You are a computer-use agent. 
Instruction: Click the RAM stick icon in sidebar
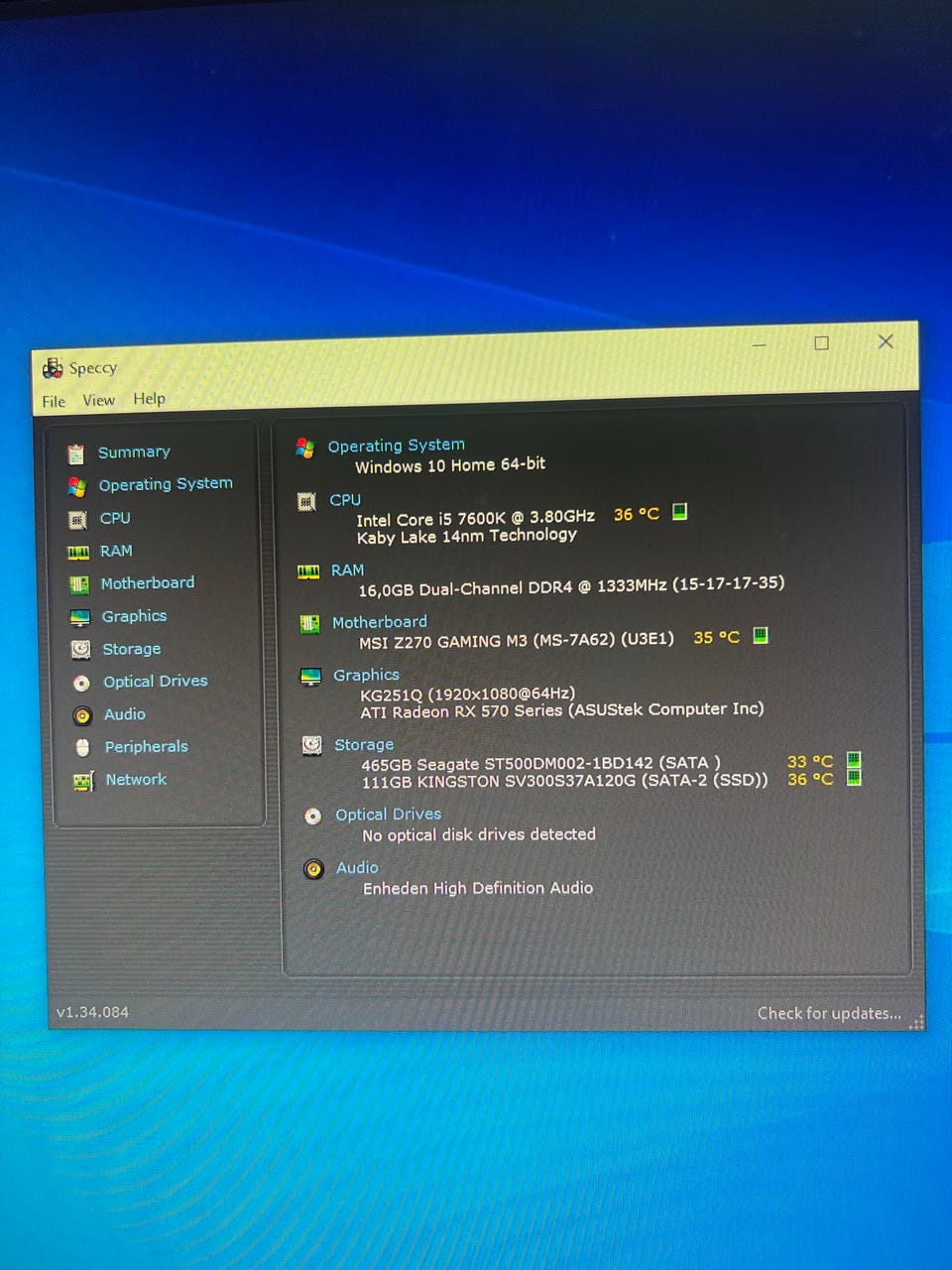tap(78, 553)
